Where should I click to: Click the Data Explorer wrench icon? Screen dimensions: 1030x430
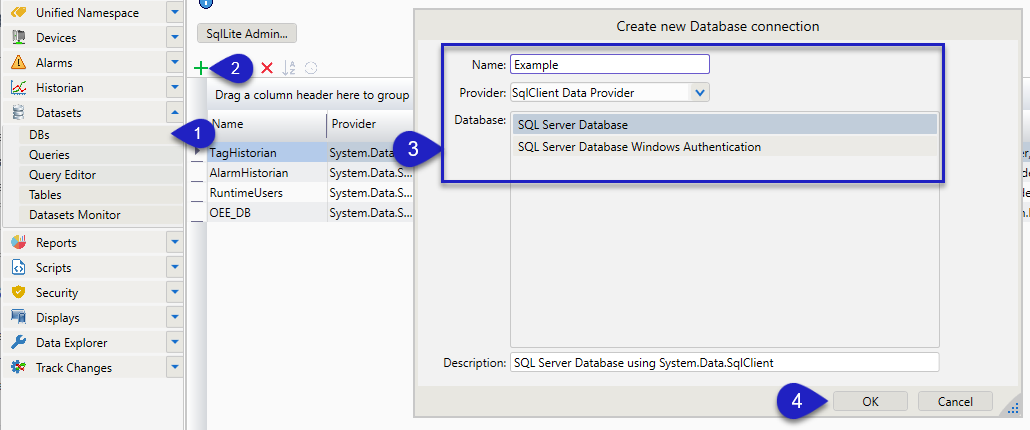pos(18,342)
